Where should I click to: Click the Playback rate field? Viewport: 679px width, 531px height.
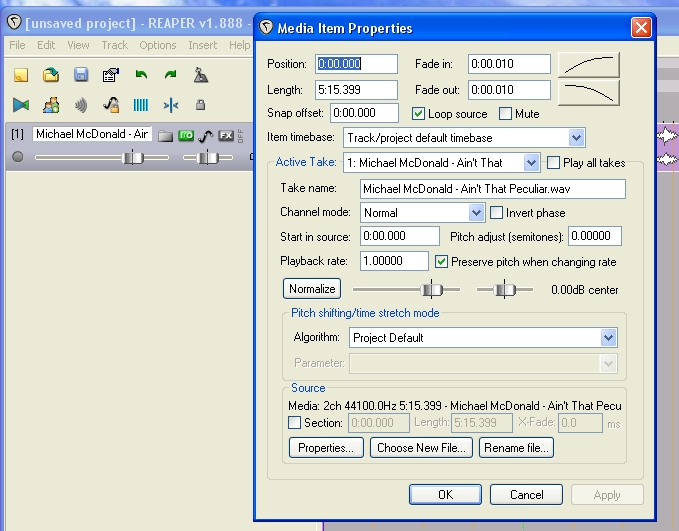coord(394,261)
